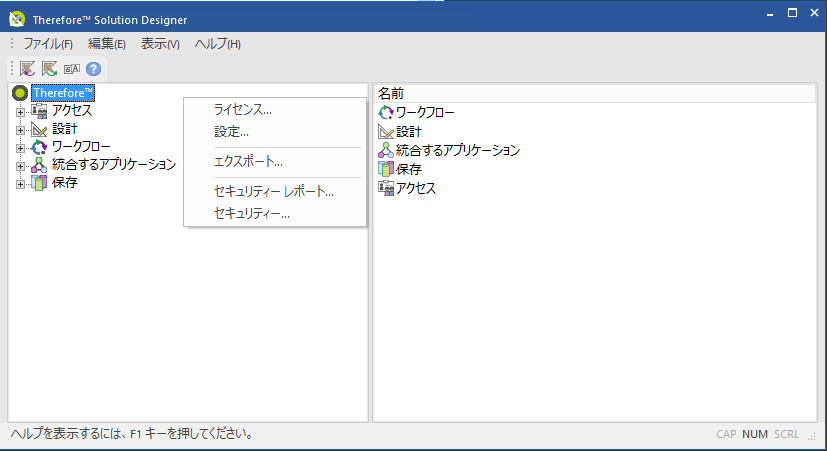827x451 pixels.
Task: Click the first toolbar icon with pencil
Action: (27, 69)
